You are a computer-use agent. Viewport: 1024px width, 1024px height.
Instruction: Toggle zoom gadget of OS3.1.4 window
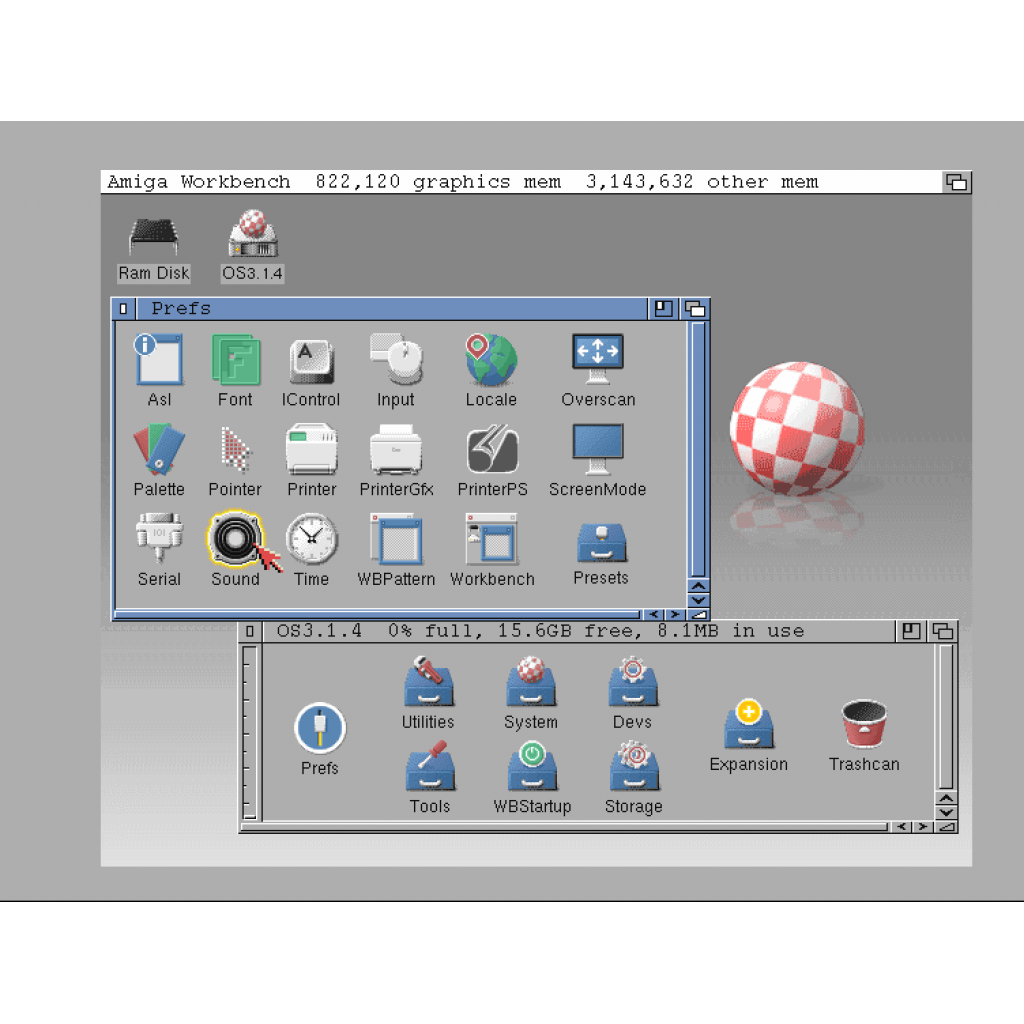pos(910,631)
